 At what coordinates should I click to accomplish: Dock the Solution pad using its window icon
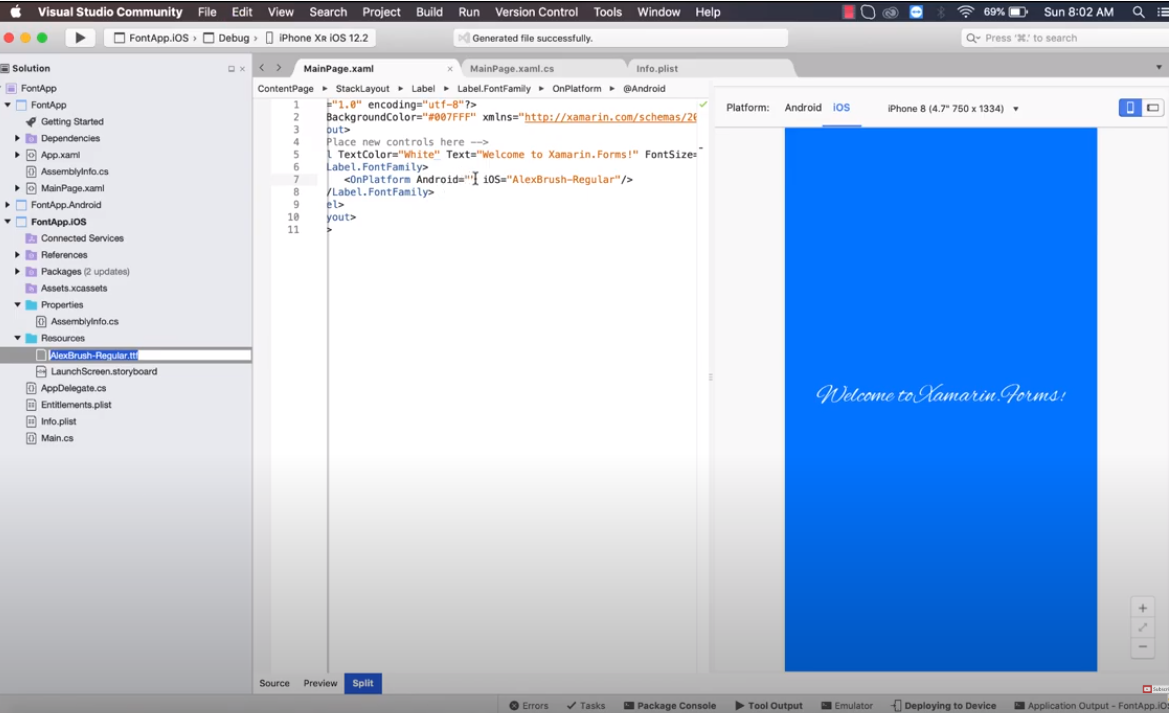231,69
